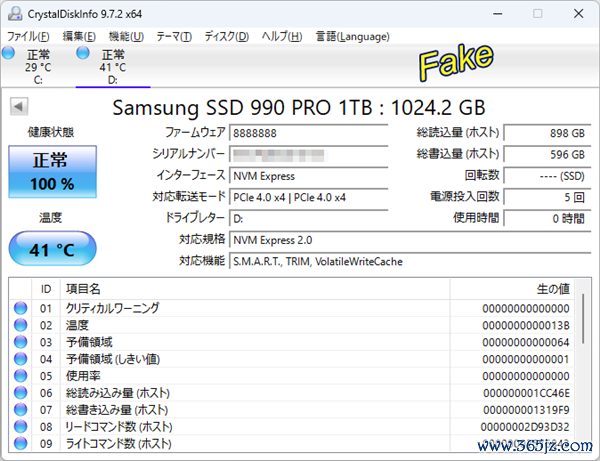
Task: Click power on count value 5 回
Action: (547, 197)
